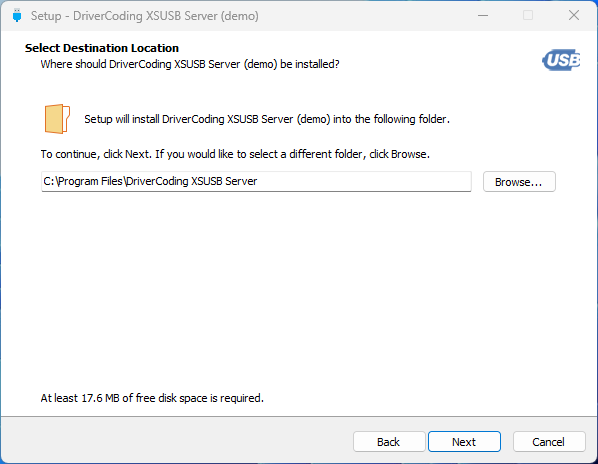
Task: Click the orange folder icon
Action: [57, 119]
